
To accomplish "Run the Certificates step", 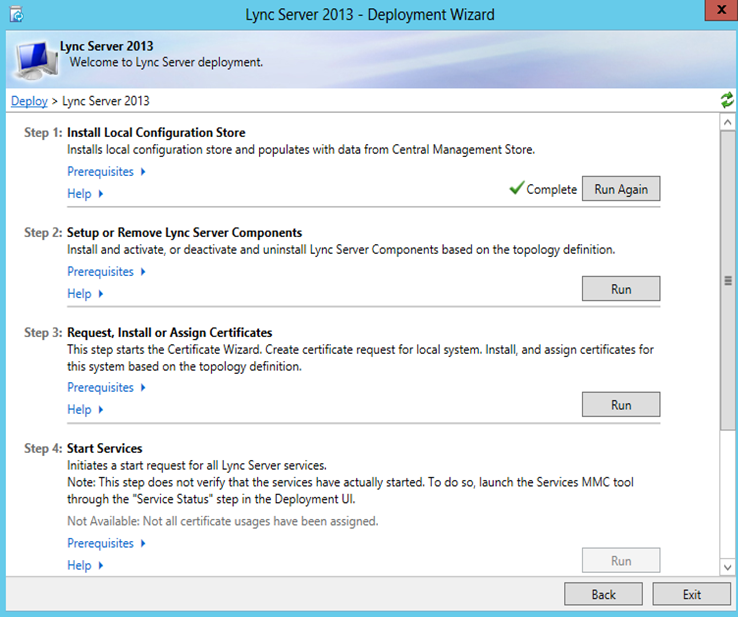I will (x=621, y=404).
